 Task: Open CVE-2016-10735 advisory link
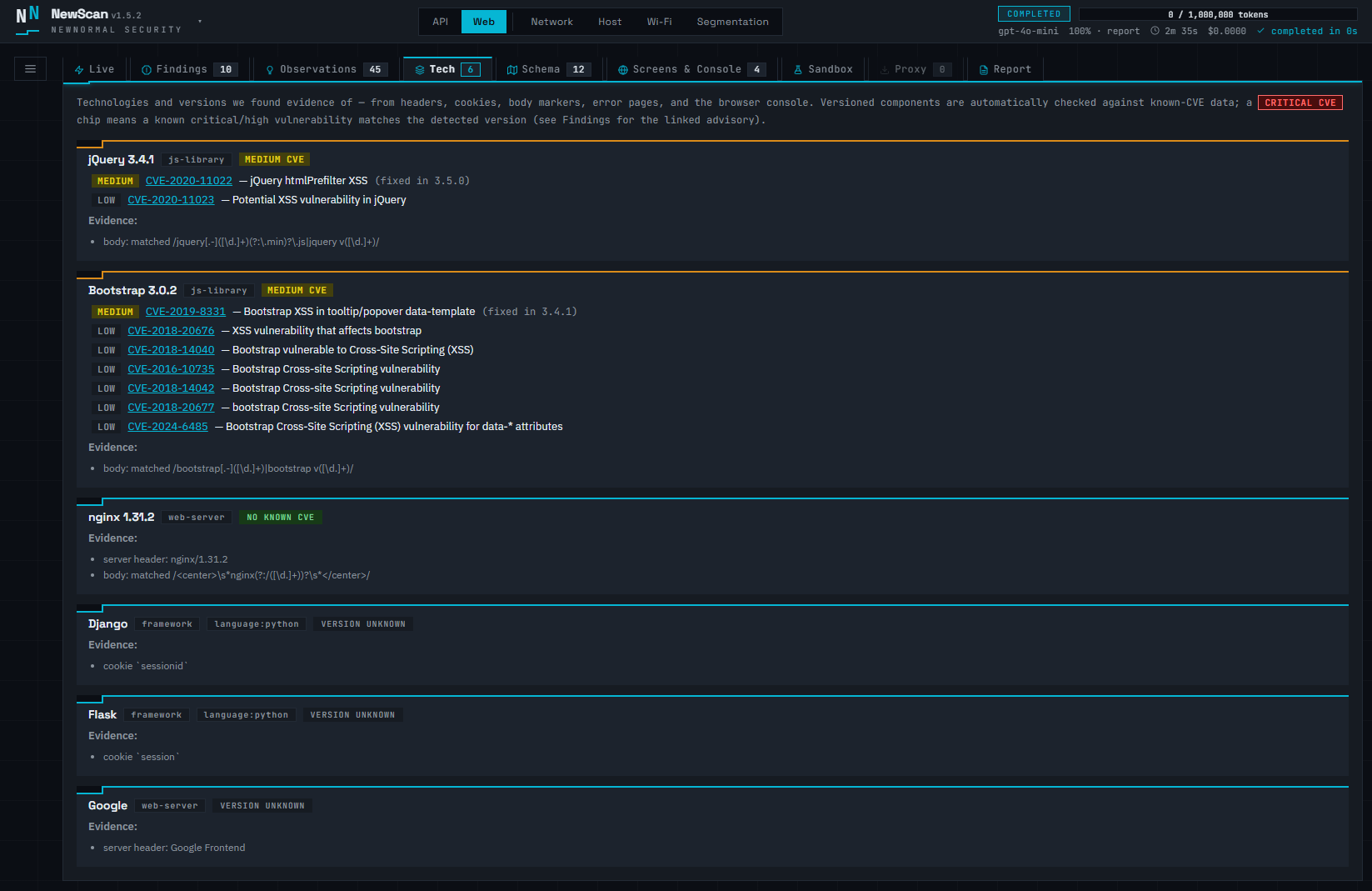click(x=171, y=369)
